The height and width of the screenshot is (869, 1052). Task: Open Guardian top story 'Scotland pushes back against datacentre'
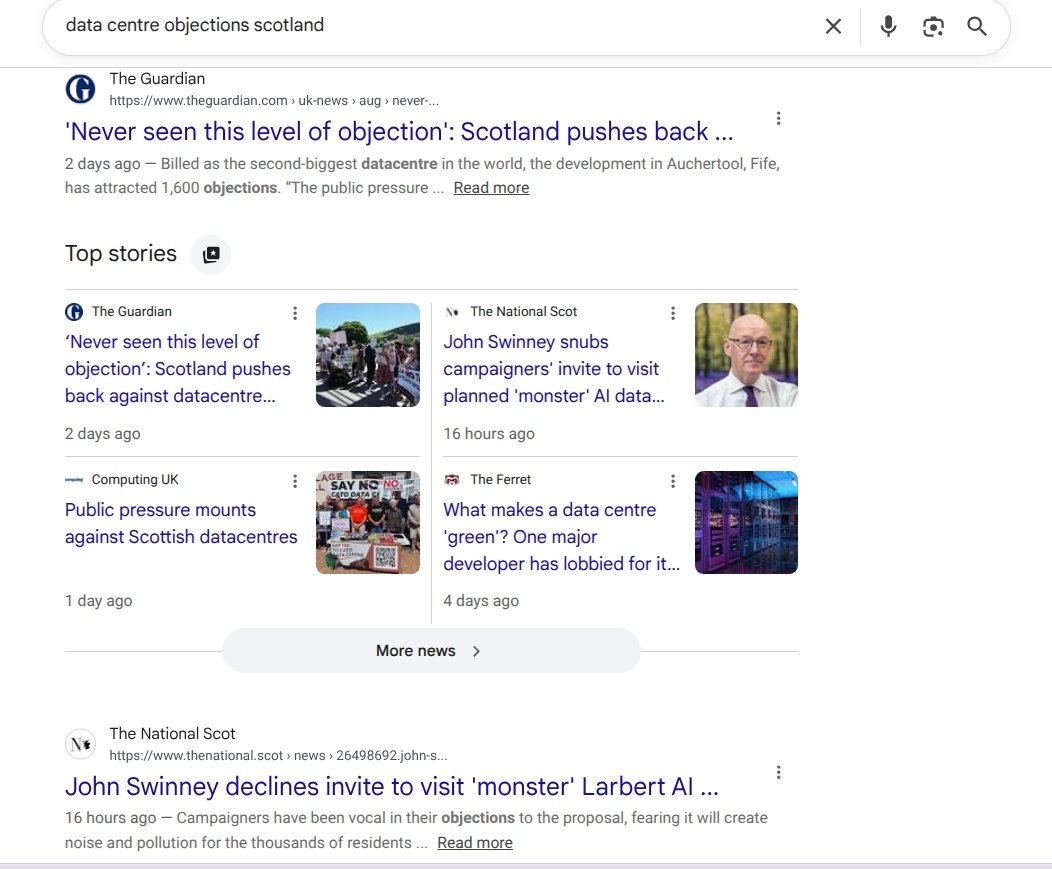click(178, 368)
